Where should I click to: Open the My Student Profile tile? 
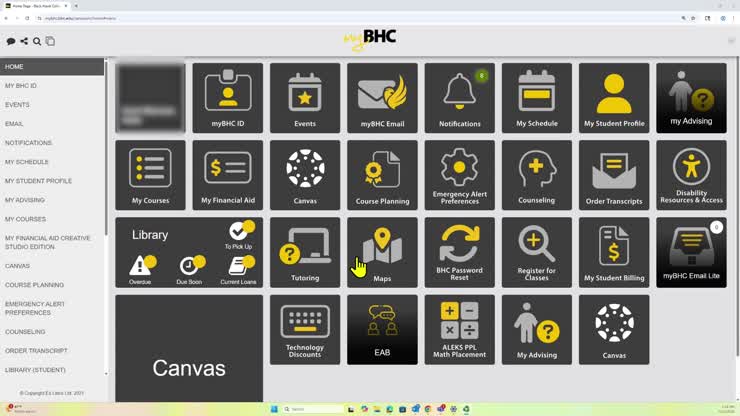pos(614,98)
